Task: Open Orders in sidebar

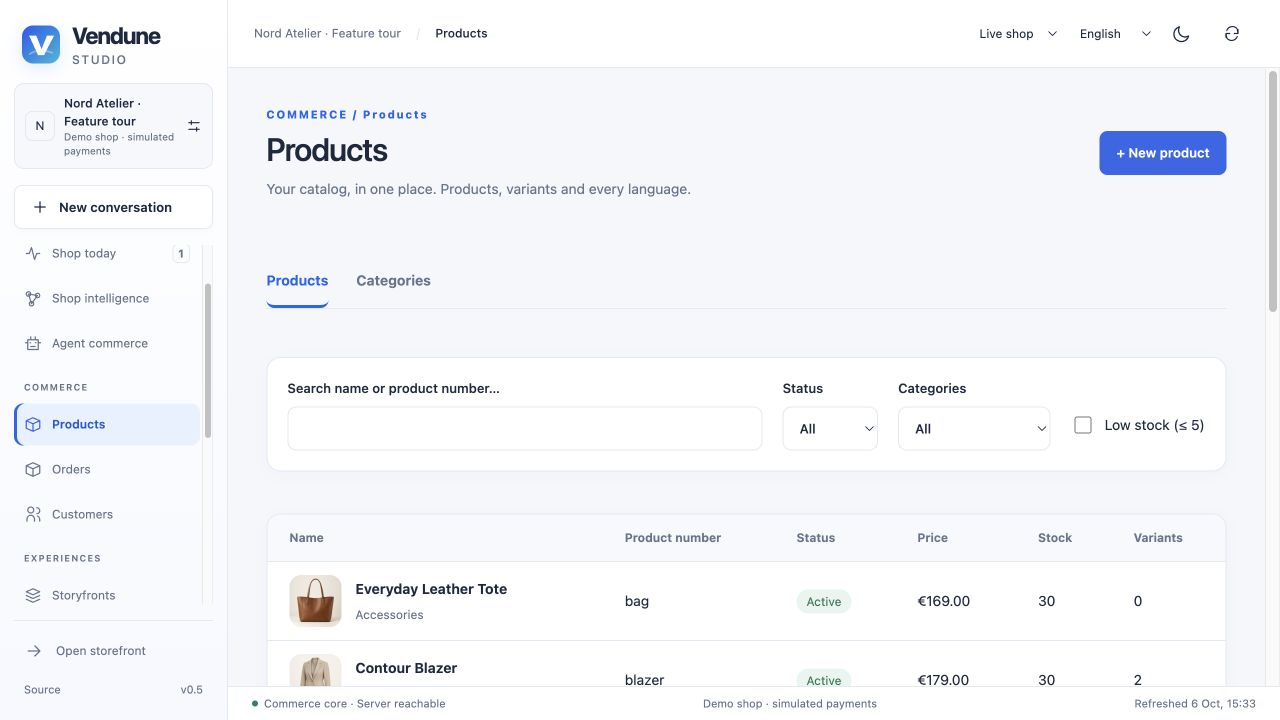Action: pos(107,469)
